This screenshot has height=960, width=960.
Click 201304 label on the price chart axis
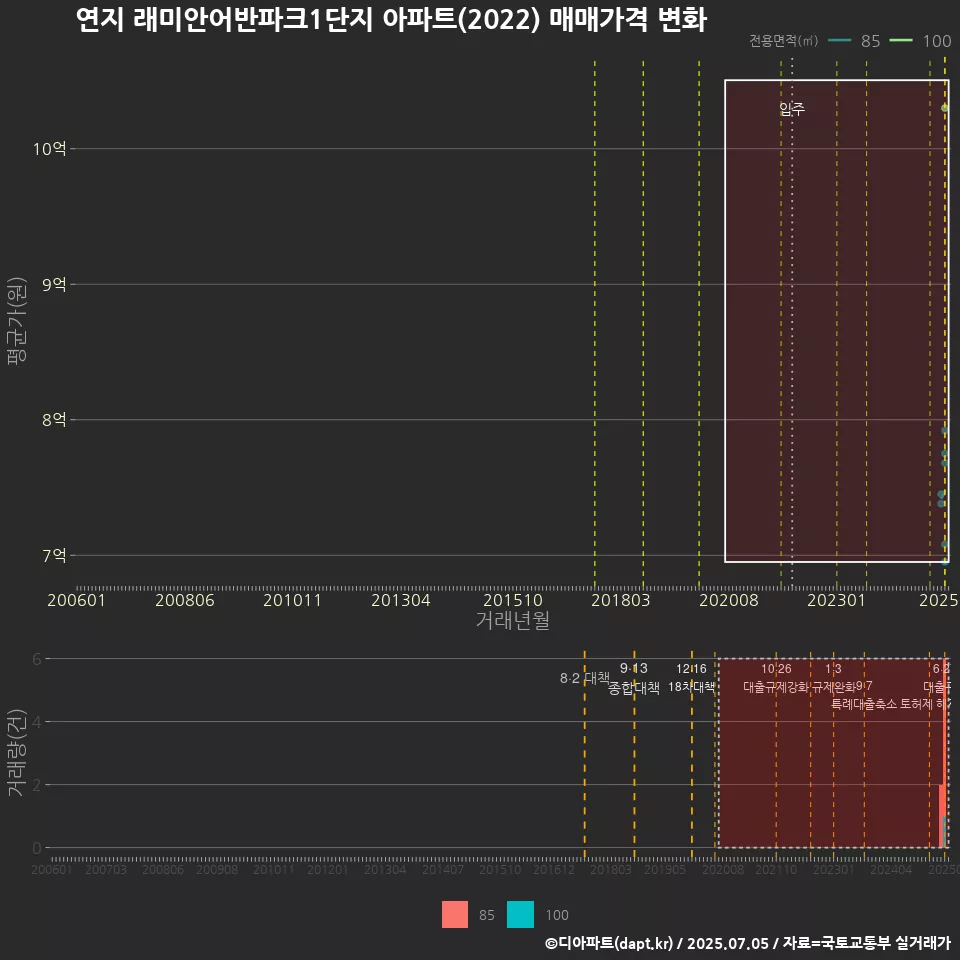400,600
